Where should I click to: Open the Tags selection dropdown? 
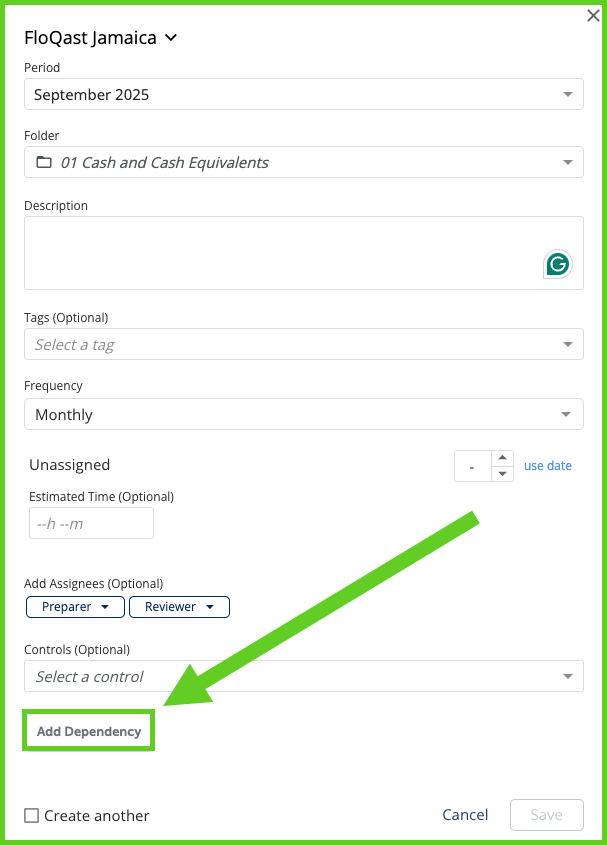[303, 344]
